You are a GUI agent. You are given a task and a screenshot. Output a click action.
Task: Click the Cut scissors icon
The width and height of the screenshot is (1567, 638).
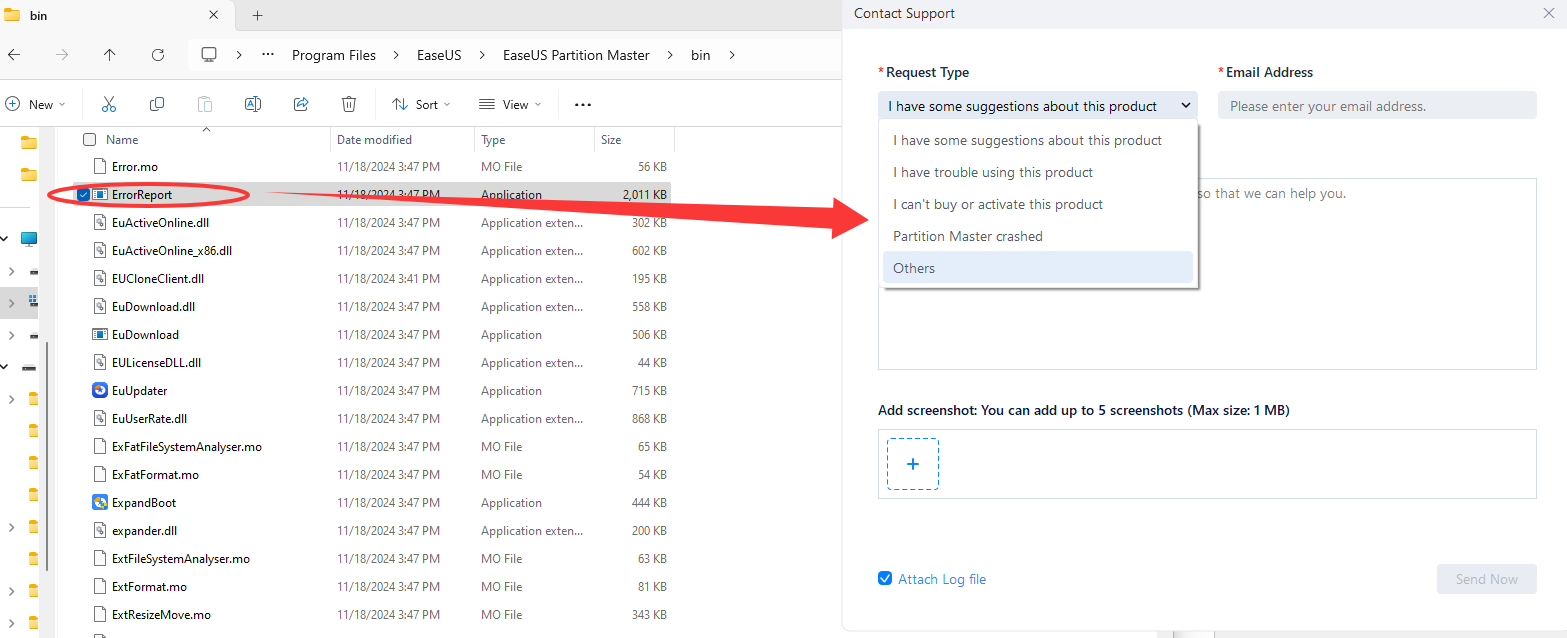click(109, 104)
